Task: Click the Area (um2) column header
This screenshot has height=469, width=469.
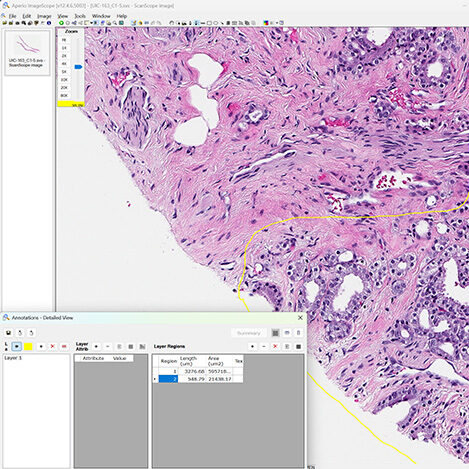Action: pos(219,361)
